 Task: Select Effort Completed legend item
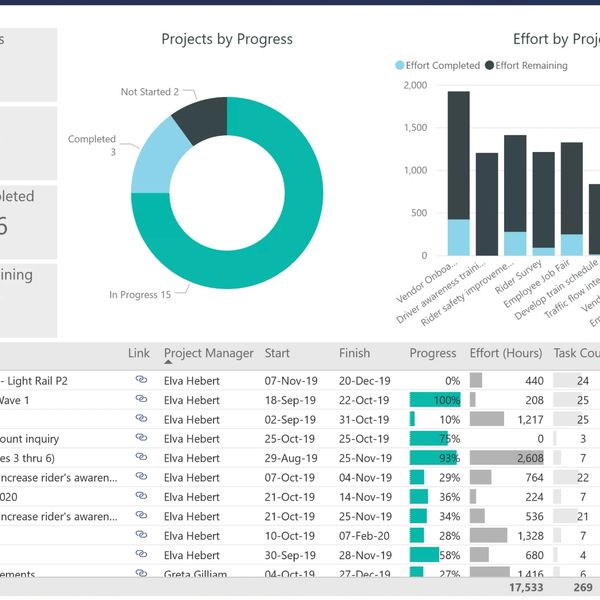pos(437,66)
